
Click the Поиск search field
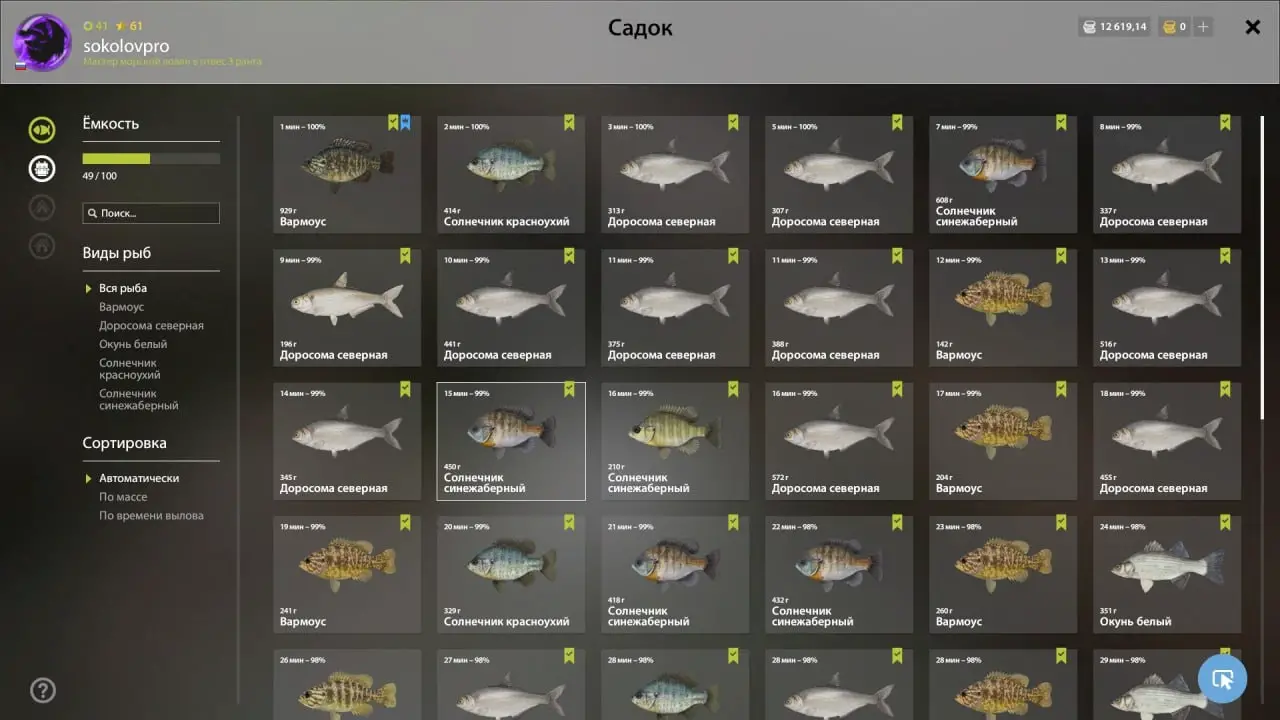[151, 213]
